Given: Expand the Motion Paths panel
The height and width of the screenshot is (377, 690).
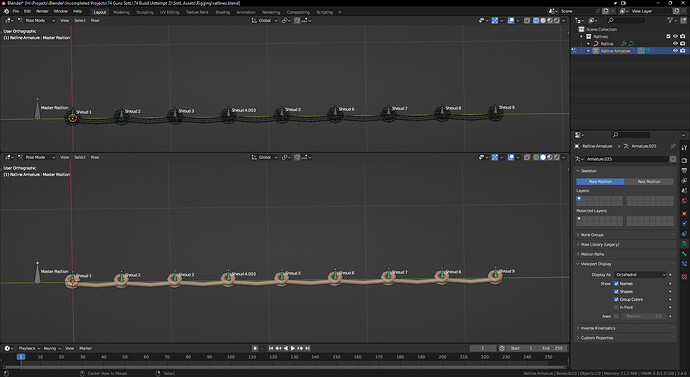Looking at the screenshot, I should [x=592, y=254].
